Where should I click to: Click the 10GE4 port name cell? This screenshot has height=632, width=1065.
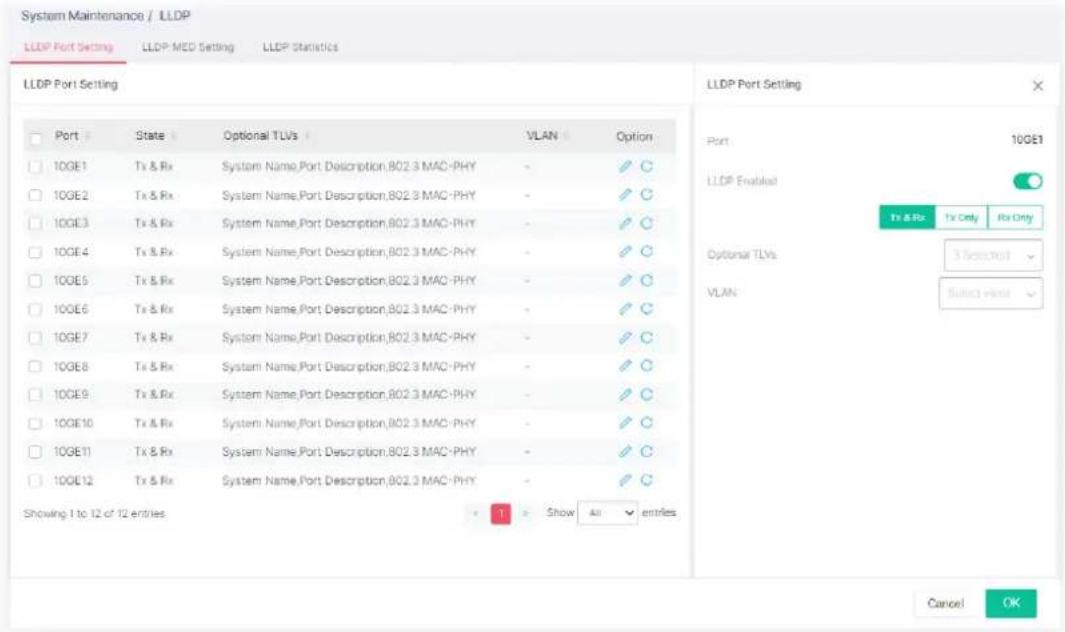[71, 252]
